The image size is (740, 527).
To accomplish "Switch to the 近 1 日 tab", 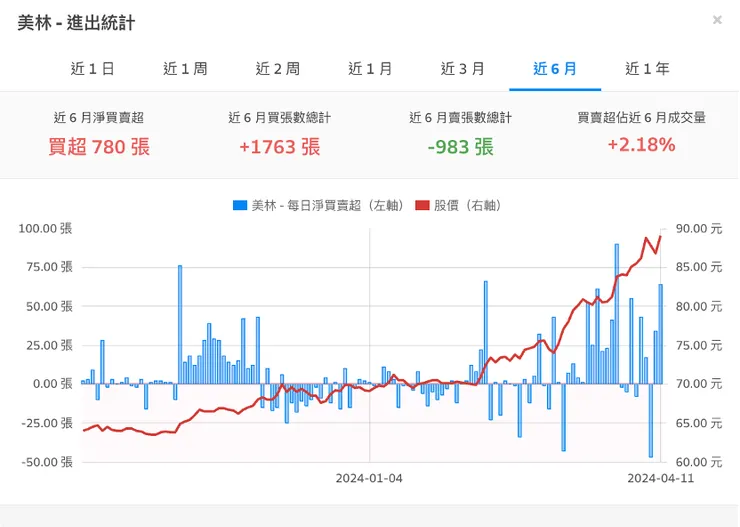I will (92, 69).
